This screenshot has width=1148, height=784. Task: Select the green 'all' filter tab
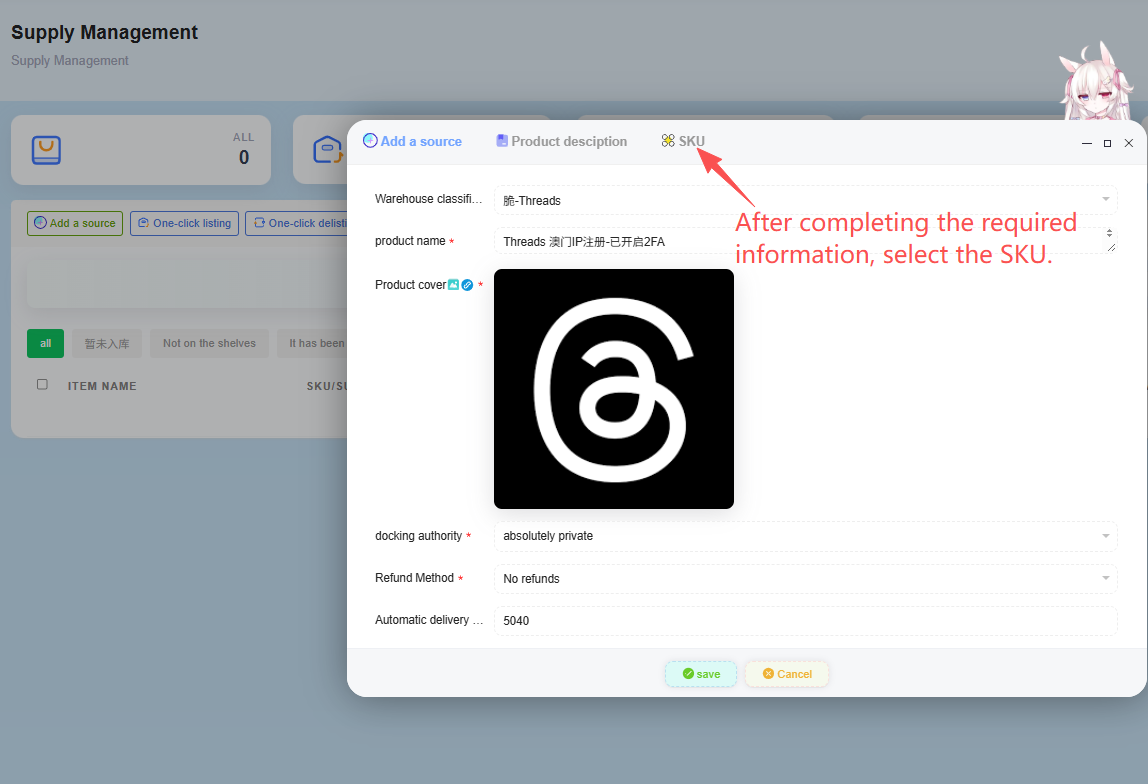coord(45,343)
